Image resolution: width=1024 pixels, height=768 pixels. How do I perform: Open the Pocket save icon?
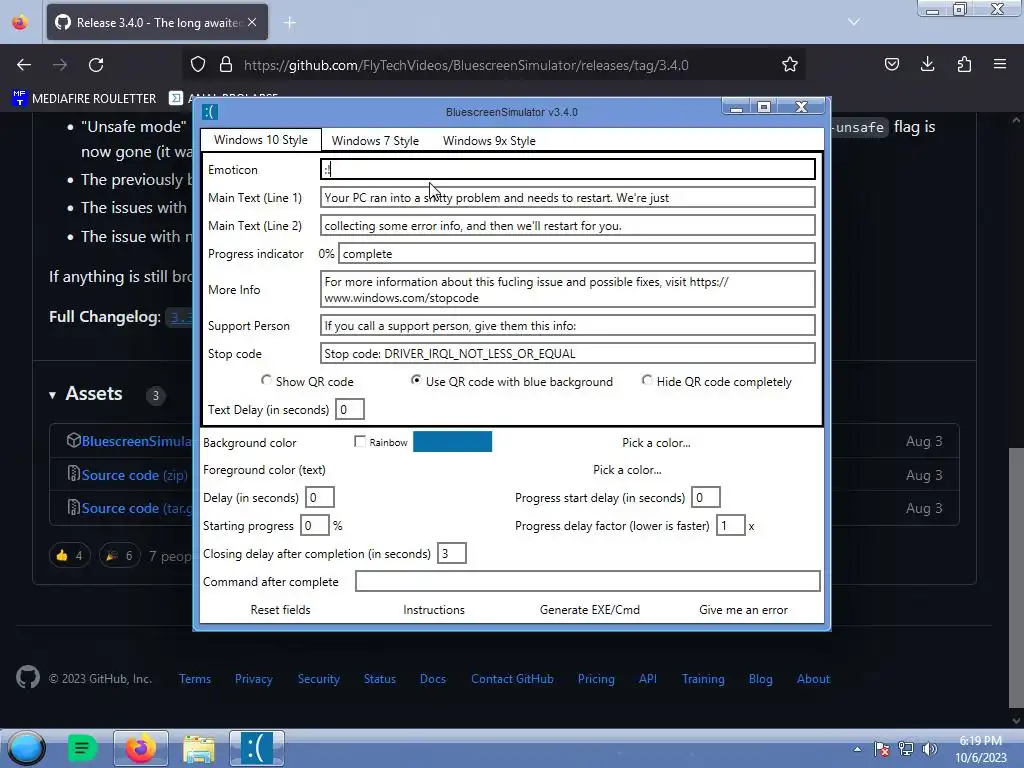point(891,64)
